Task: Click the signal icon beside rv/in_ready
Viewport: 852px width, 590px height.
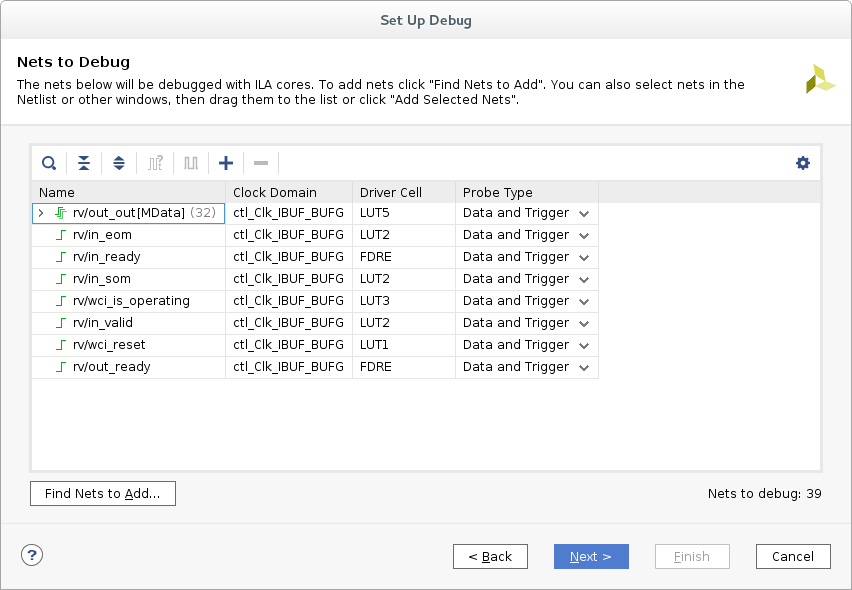Action: (61, 257)
